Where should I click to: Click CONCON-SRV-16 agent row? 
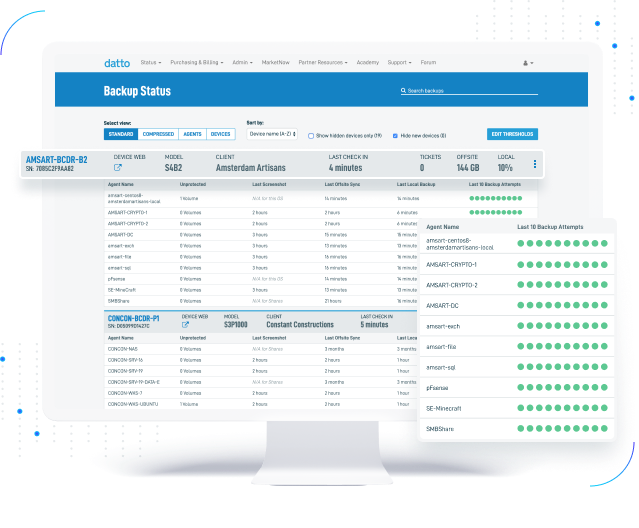click(x=261, y=360)
